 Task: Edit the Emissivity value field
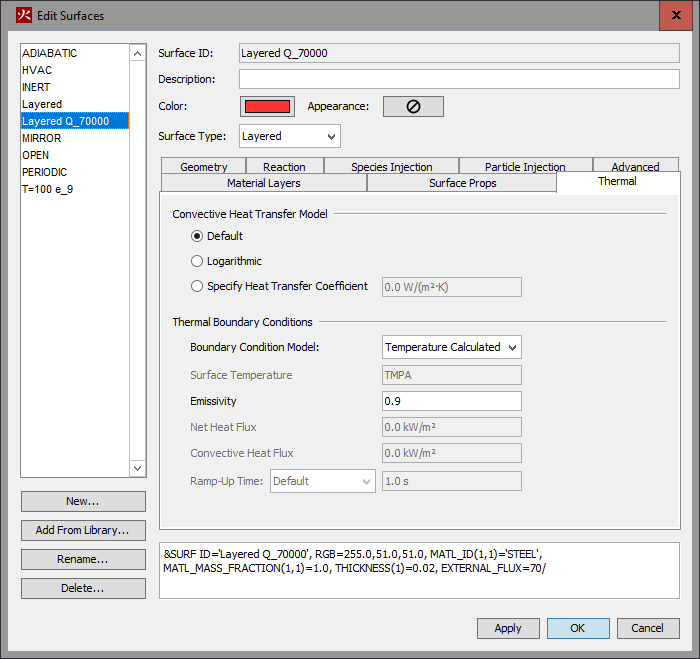451,401
